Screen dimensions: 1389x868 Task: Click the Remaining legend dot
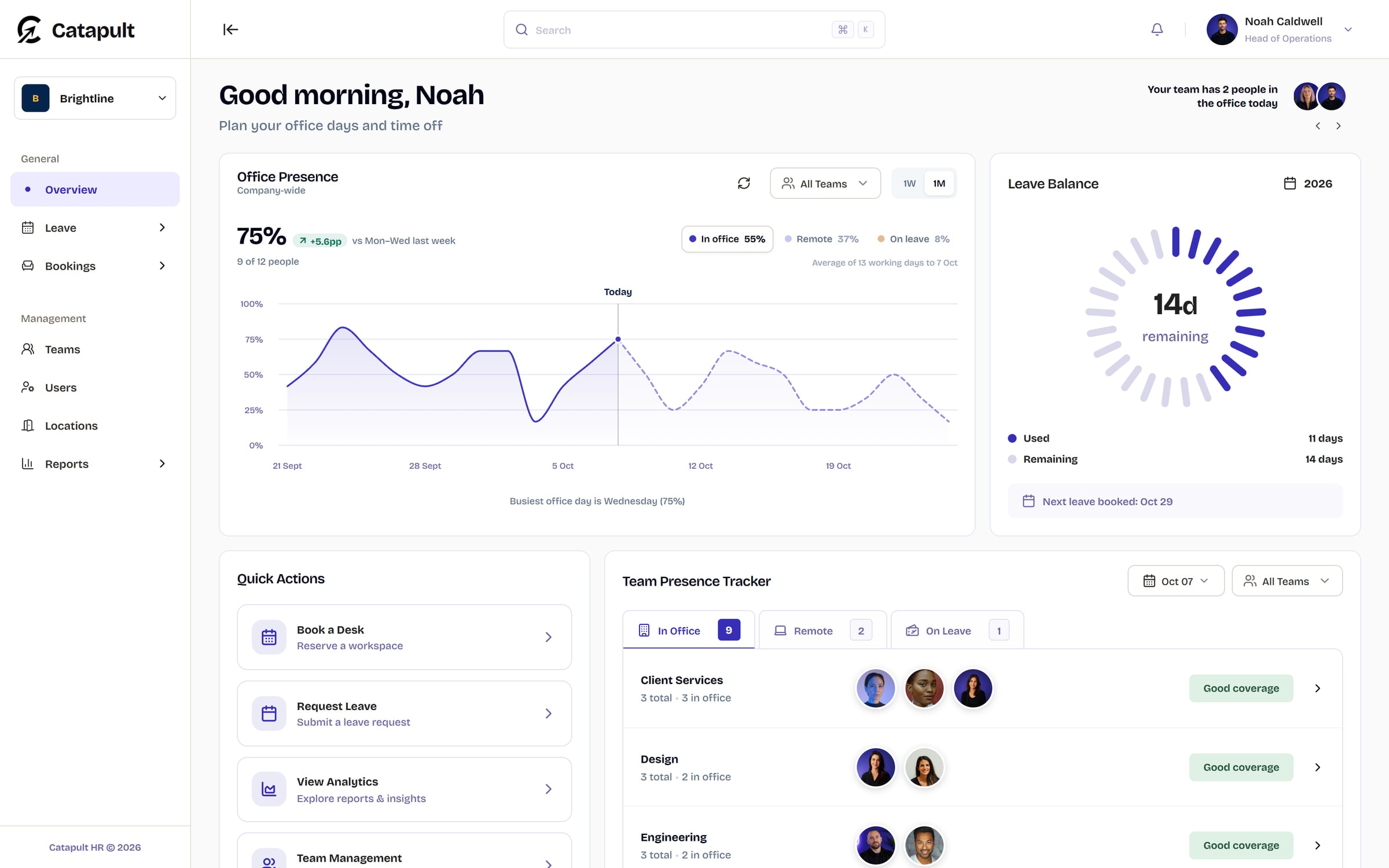click(1012, 459)
